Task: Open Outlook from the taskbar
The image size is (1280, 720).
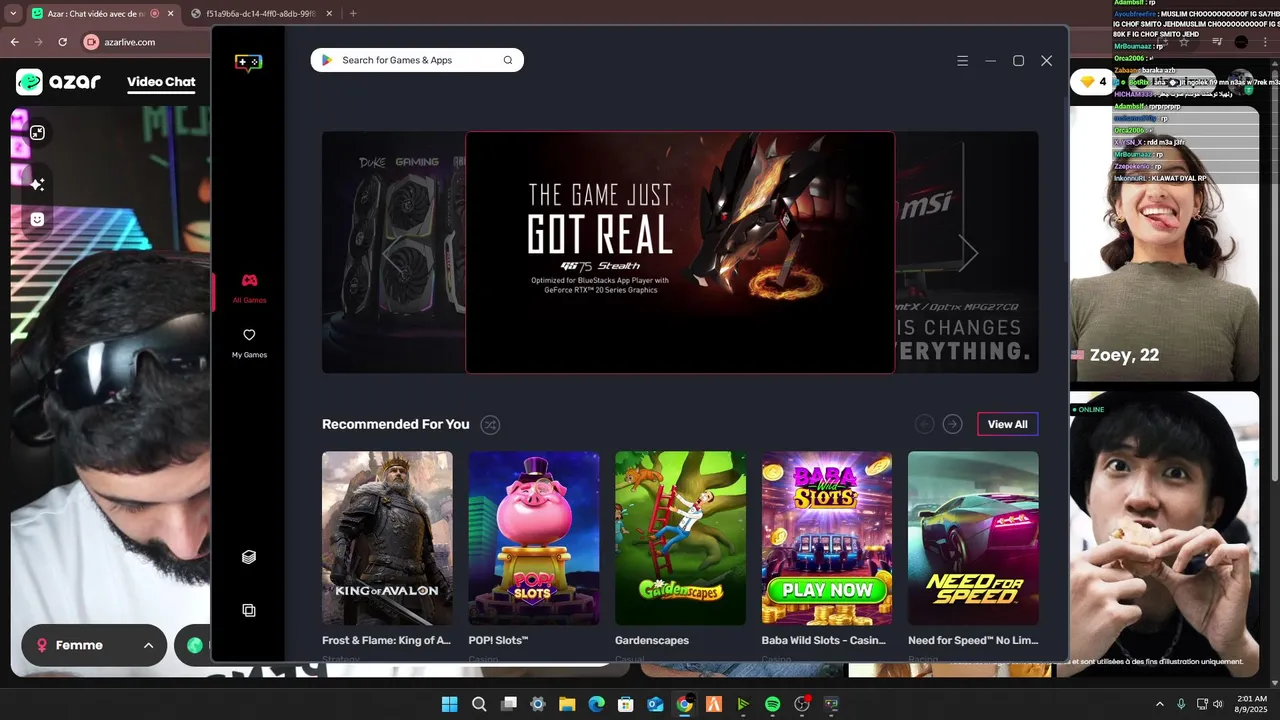Action: (x=655, y=704)
